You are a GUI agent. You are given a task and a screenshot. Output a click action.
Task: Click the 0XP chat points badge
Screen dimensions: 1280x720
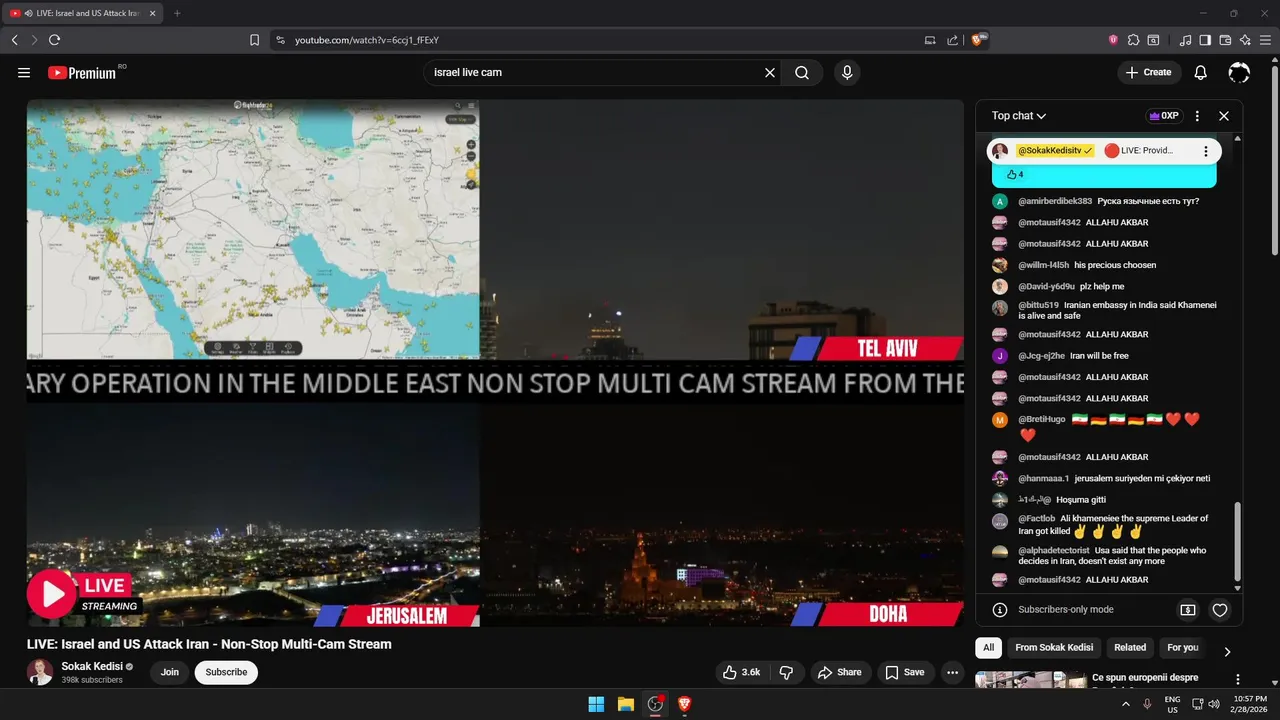point(1163,116)
